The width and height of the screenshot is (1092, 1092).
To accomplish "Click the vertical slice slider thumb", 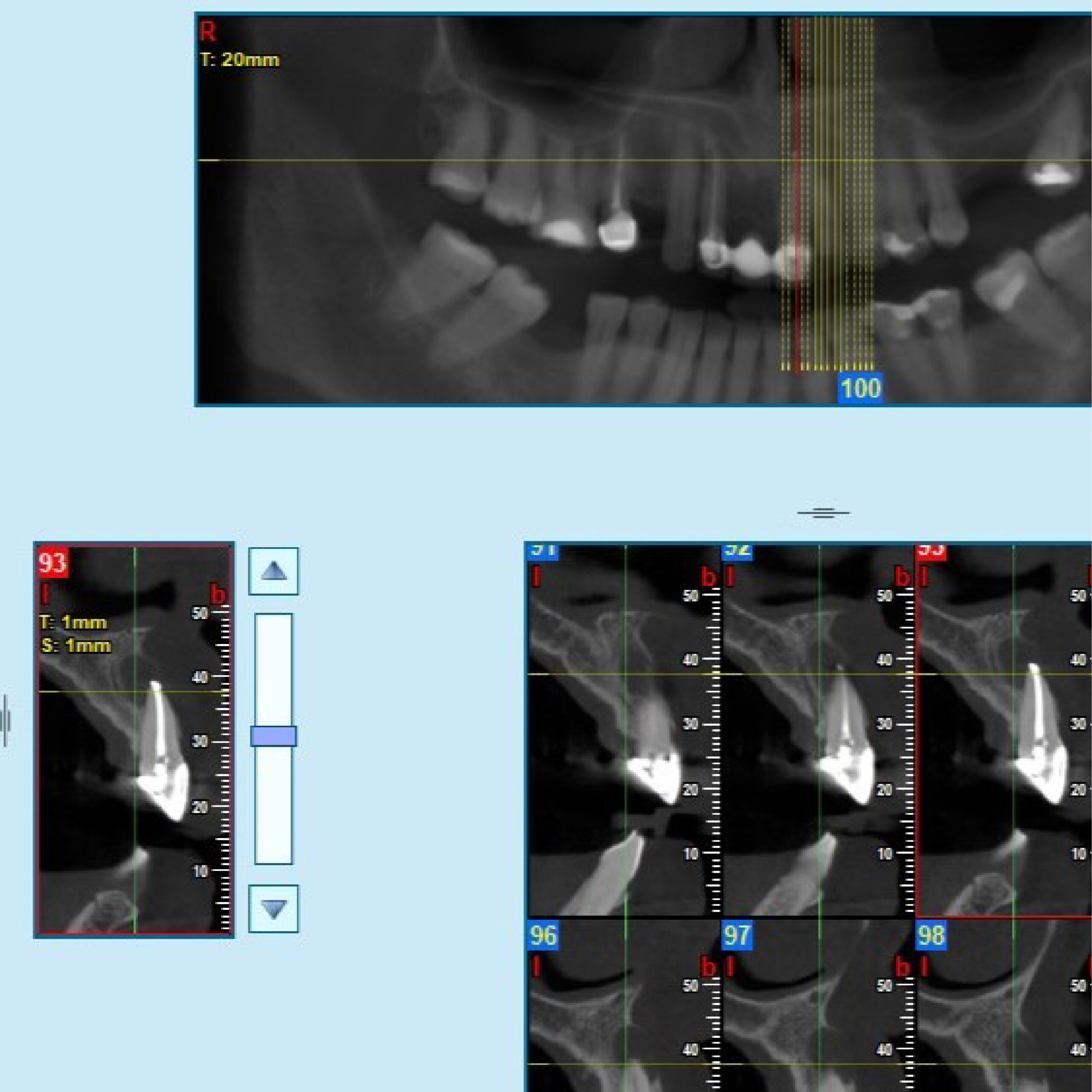I will pos(273,736).
